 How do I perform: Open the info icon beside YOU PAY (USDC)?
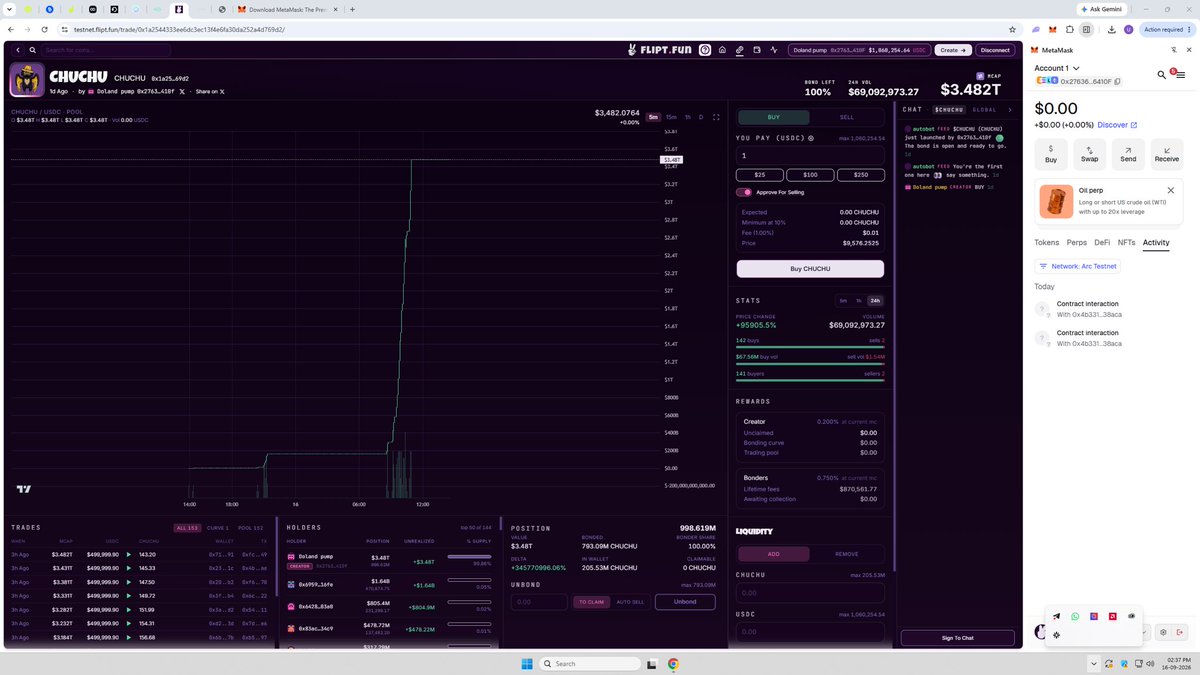[811, 139]
